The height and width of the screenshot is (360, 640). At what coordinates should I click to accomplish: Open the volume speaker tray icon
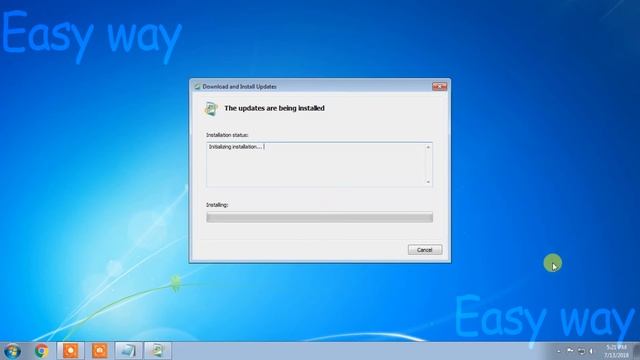[591, 351]
